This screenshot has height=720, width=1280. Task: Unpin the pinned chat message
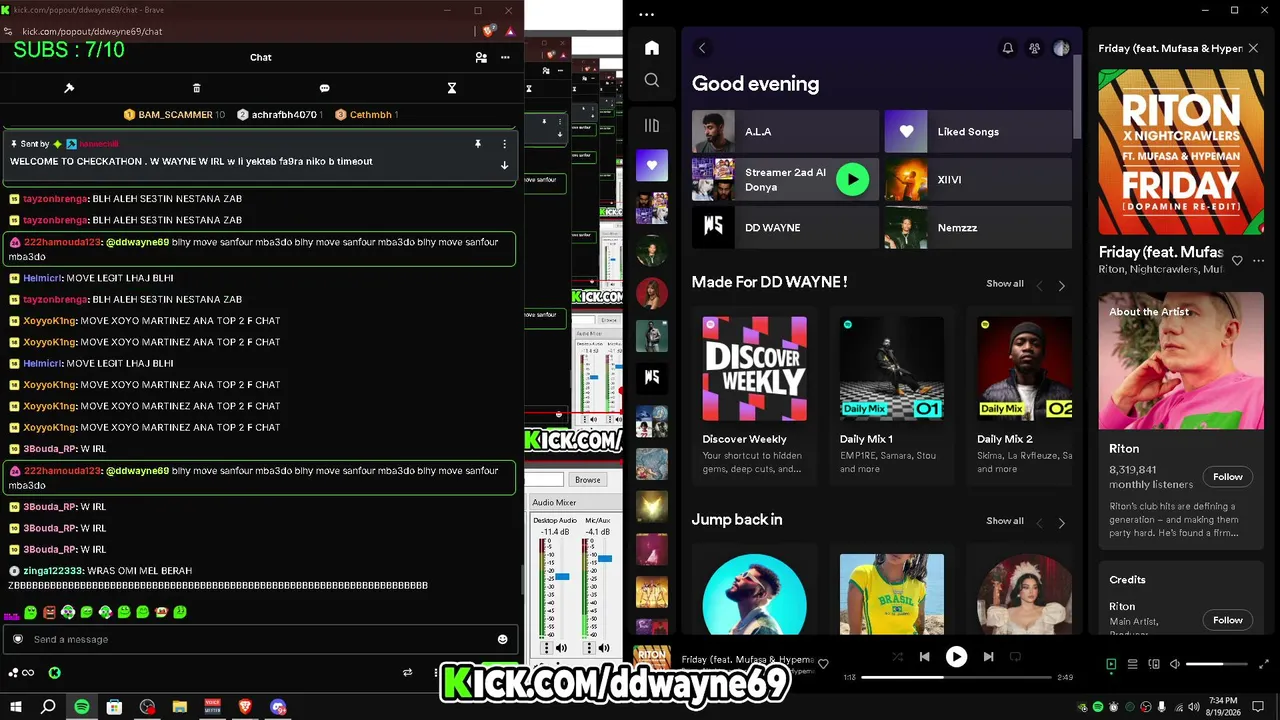[x=477, y=144]
